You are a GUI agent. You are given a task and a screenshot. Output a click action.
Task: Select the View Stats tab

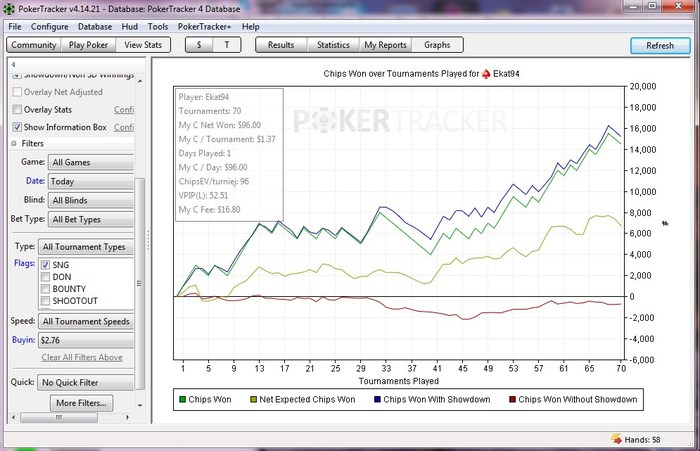pyautogui.click(x=143, y=45)
